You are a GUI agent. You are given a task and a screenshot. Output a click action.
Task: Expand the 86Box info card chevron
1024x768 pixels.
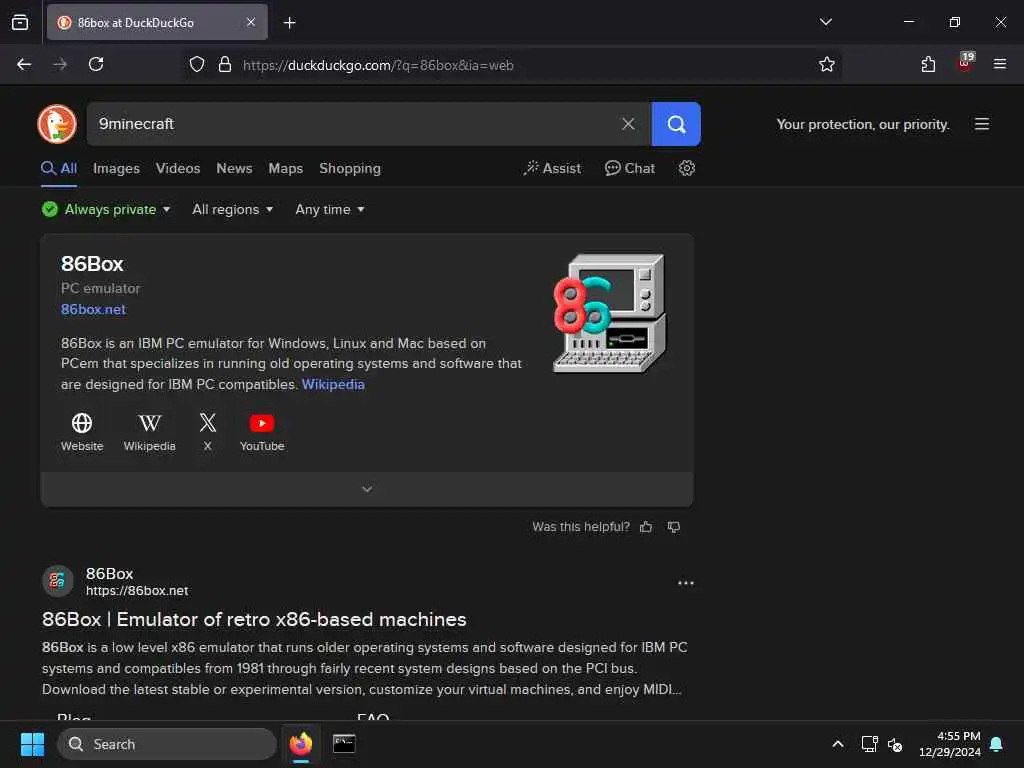coord(367,489)
